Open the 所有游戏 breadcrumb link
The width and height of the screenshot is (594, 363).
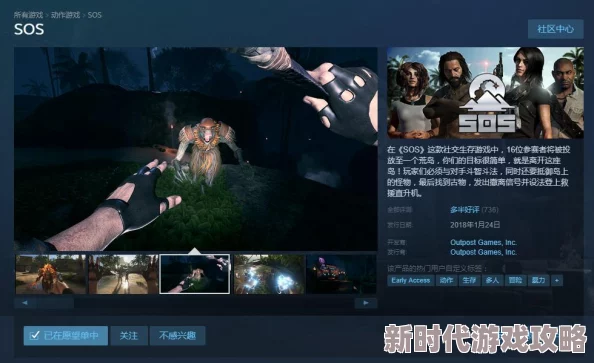tap(28, 15)
